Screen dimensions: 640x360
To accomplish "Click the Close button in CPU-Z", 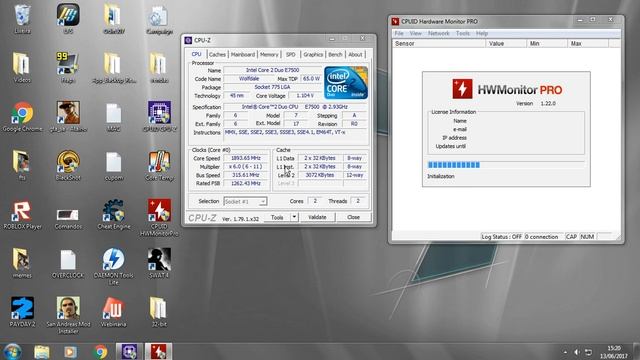I will (353, 217).
